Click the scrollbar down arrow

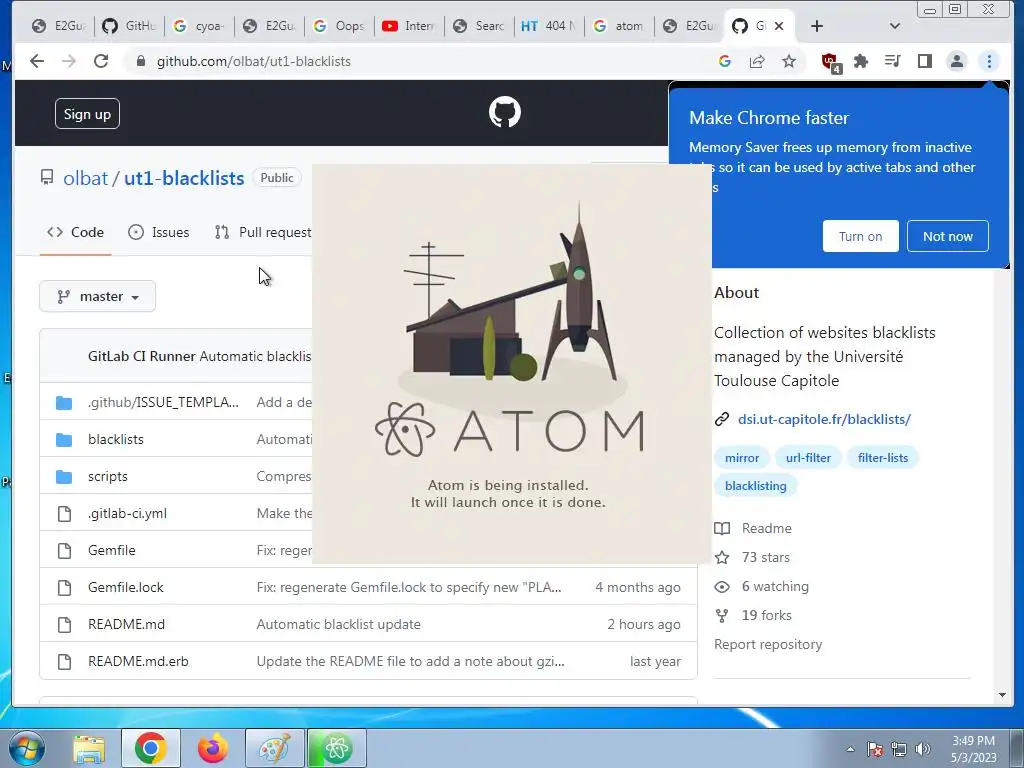[1002, 696]
